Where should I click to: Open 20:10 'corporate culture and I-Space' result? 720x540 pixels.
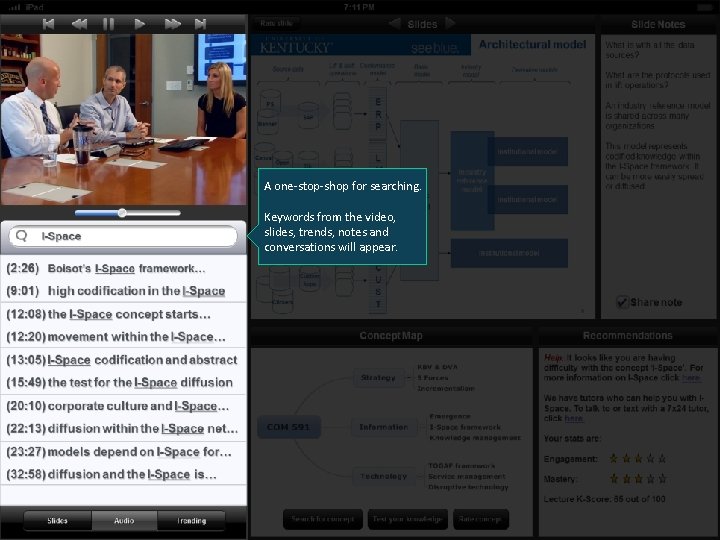point(123,406)
